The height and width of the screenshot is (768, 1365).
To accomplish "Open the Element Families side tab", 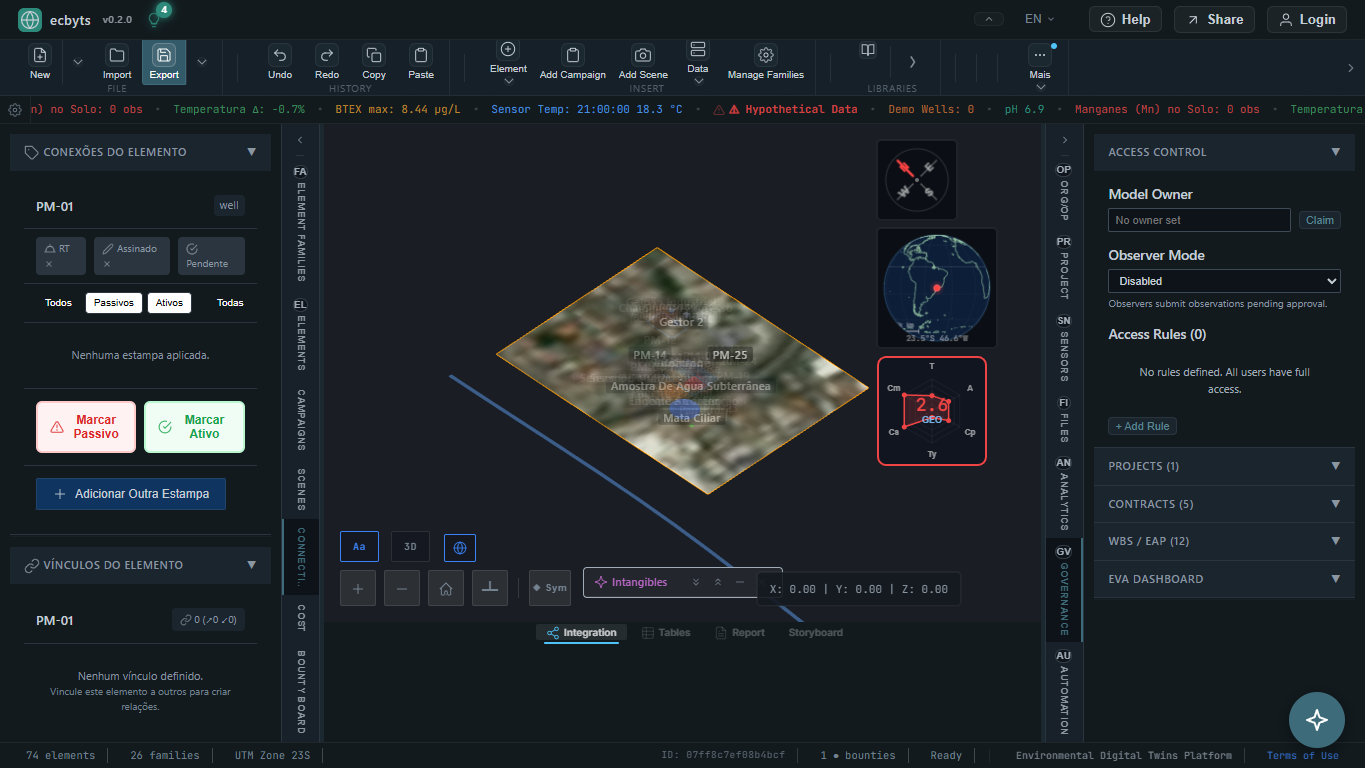I will [x=300, y=223].
